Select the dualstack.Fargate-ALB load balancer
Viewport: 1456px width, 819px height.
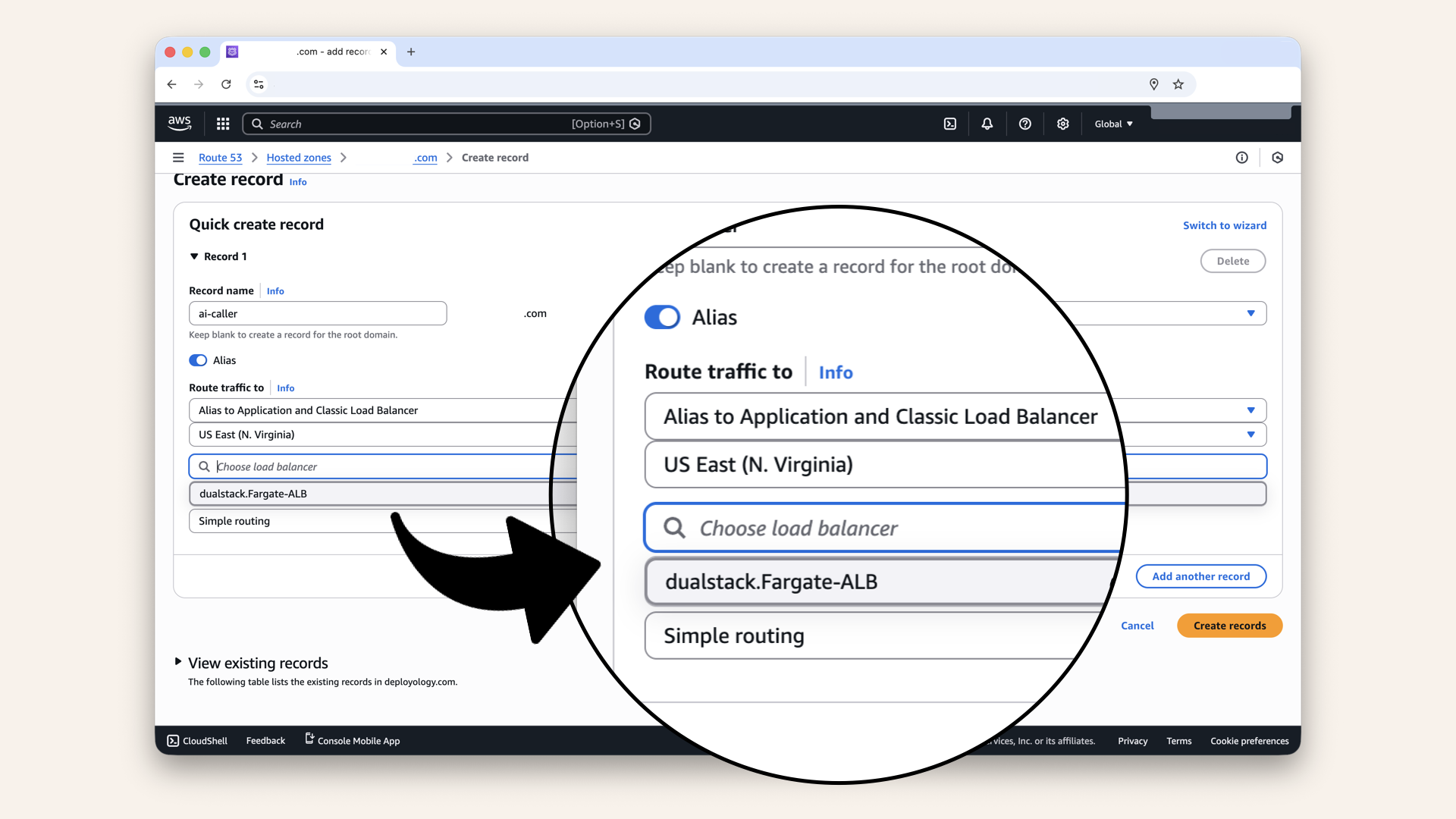(x=771, y=582)
